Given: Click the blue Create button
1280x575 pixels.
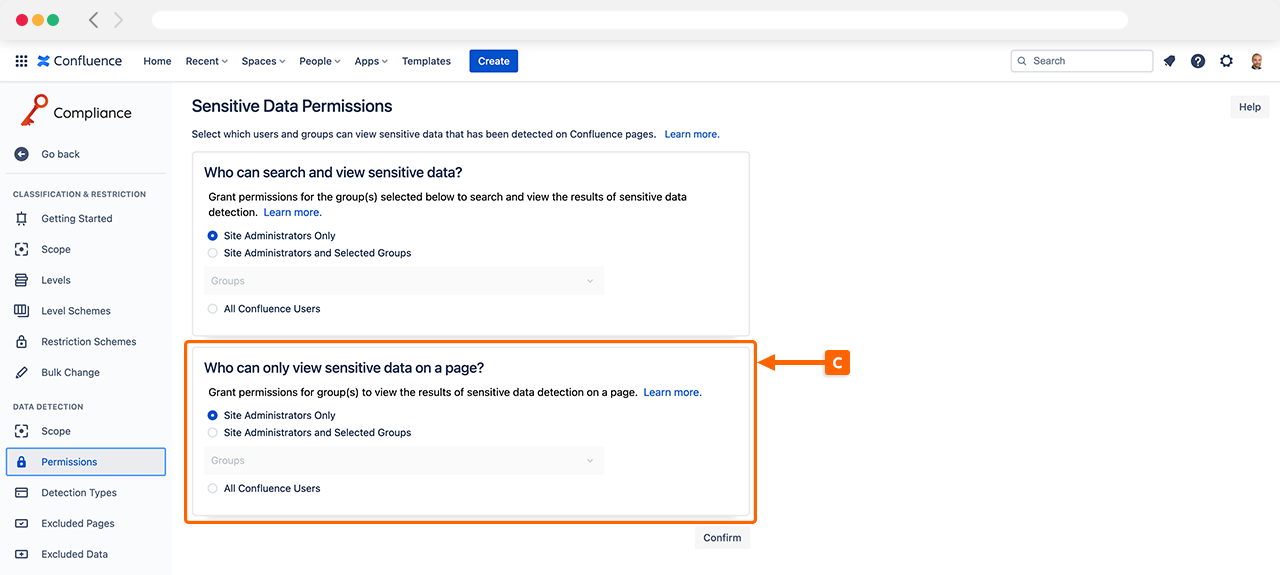Looking at the screenshot, I should 493,61.
